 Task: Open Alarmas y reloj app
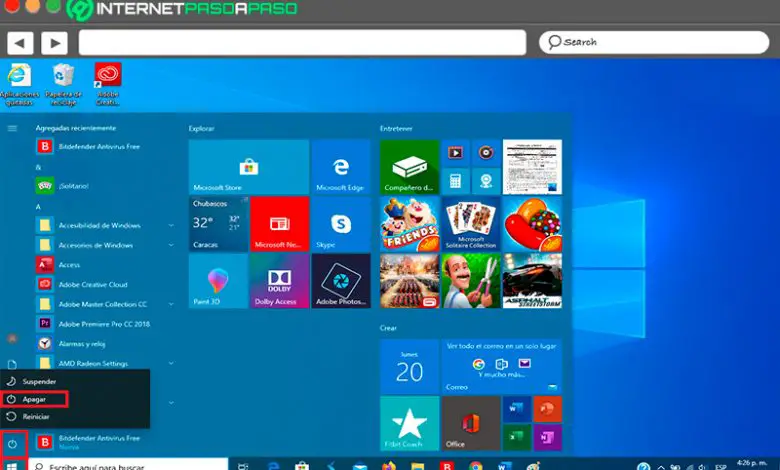104,344
